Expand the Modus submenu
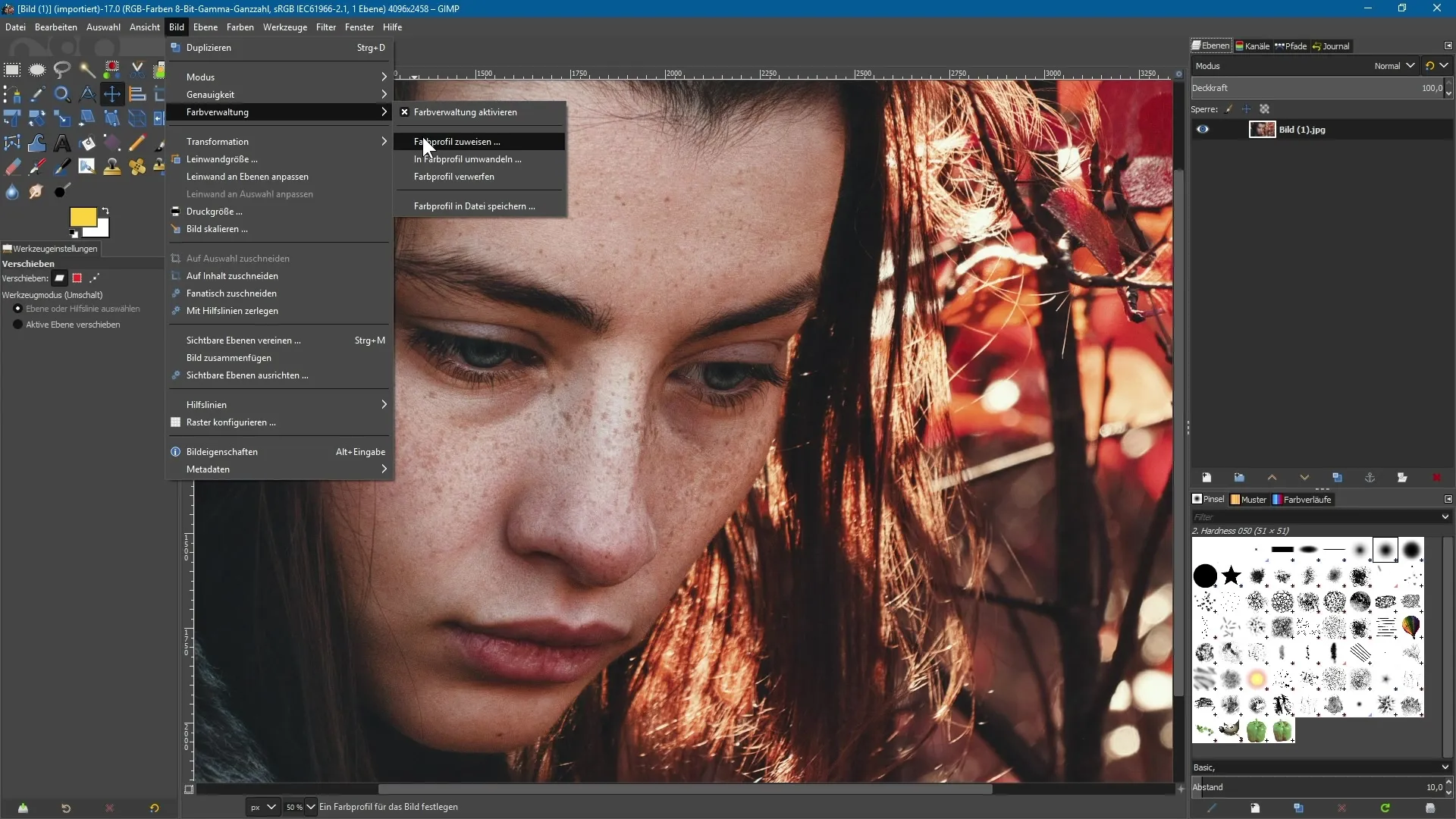1456x819 pixels. tap(279, 77)
